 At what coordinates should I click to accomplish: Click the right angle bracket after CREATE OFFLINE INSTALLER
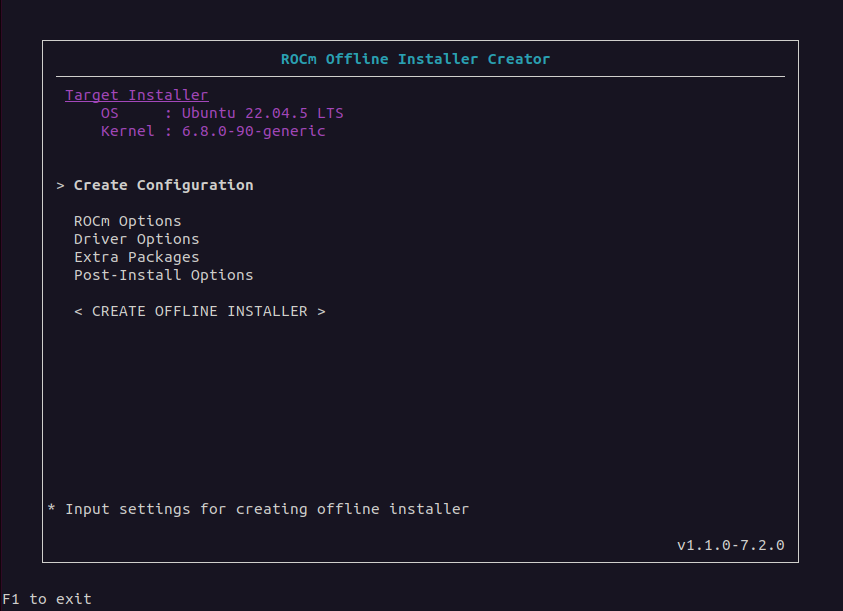[321, 311]
